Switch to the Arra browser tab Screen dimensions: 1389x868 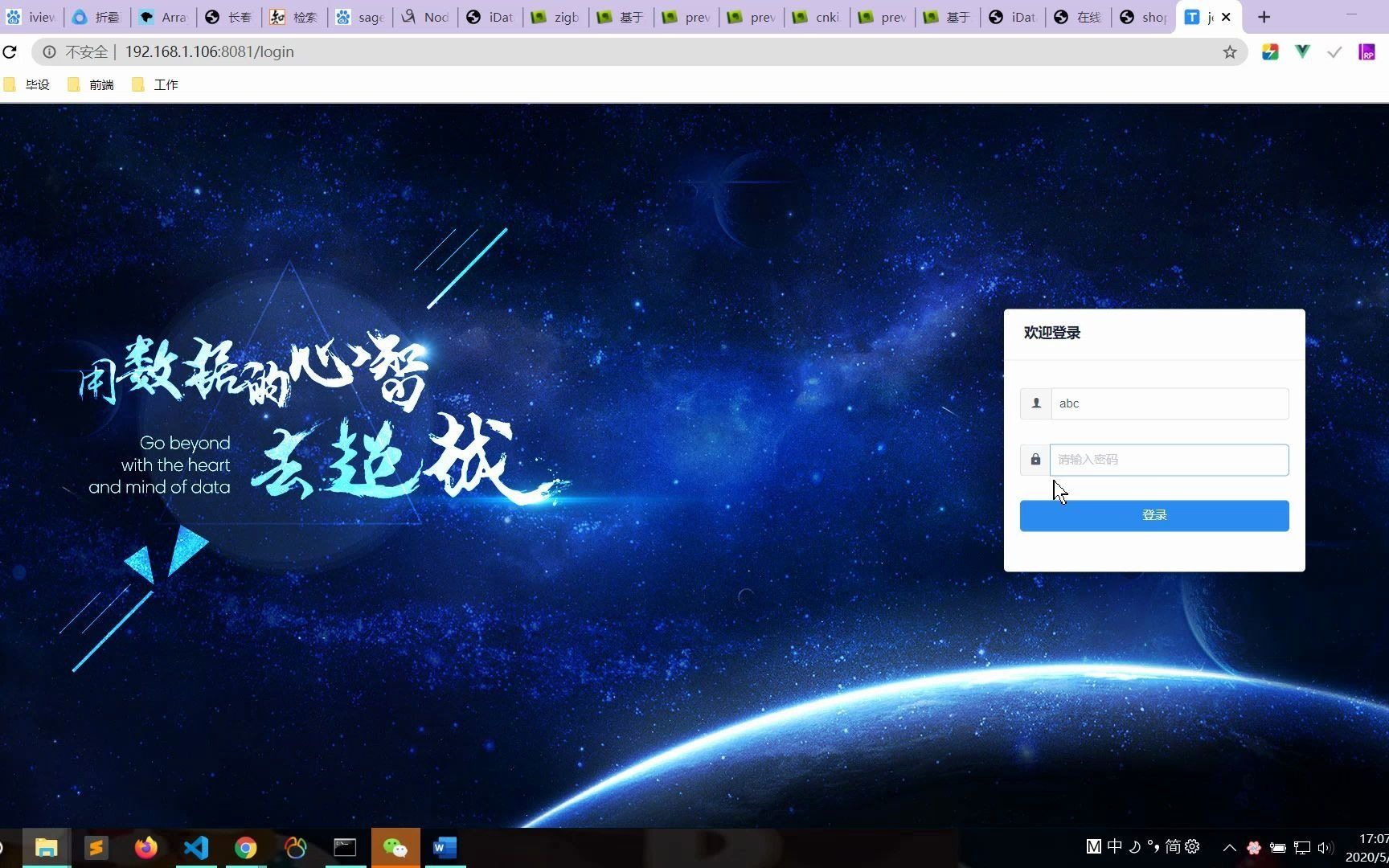click(x=163, y=17)
